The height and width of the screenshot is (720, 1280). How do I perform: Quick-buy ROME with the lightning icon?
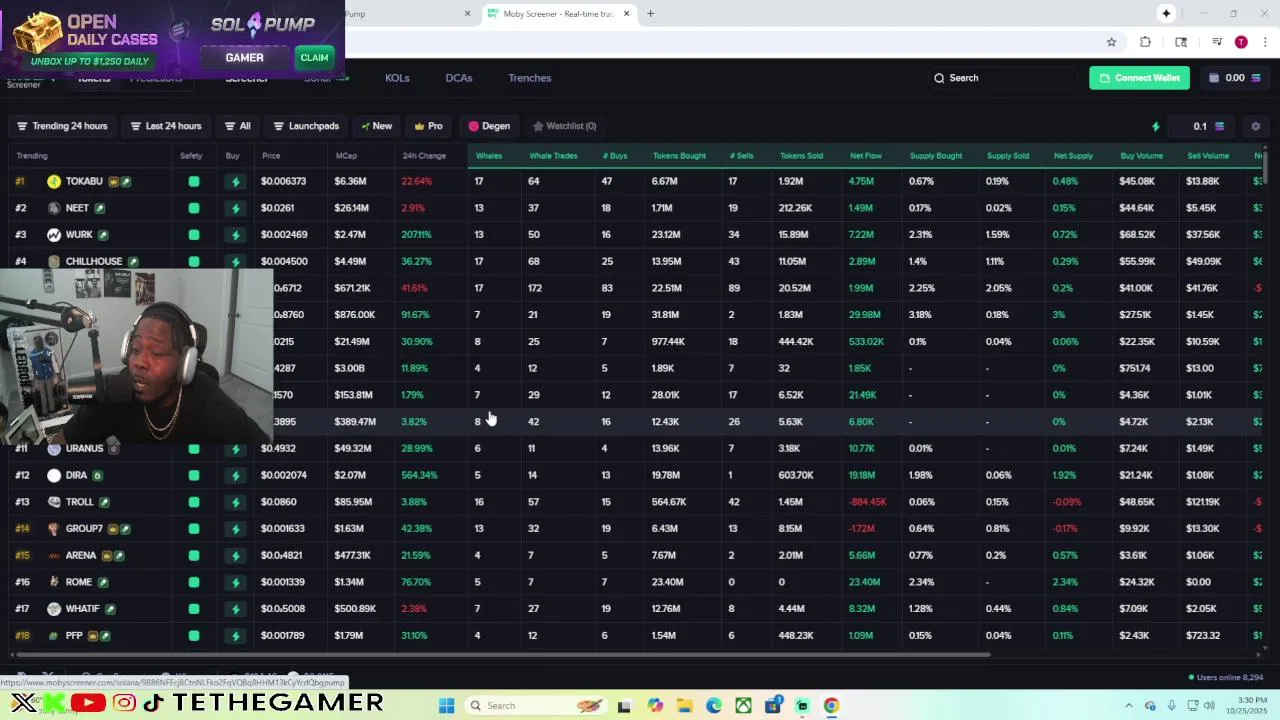coord(235,582)
